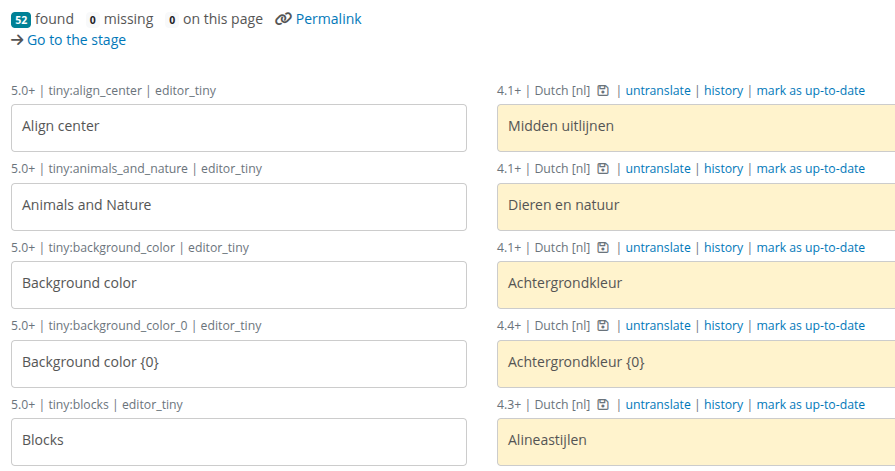Open the Permalink link

point(328,19)
